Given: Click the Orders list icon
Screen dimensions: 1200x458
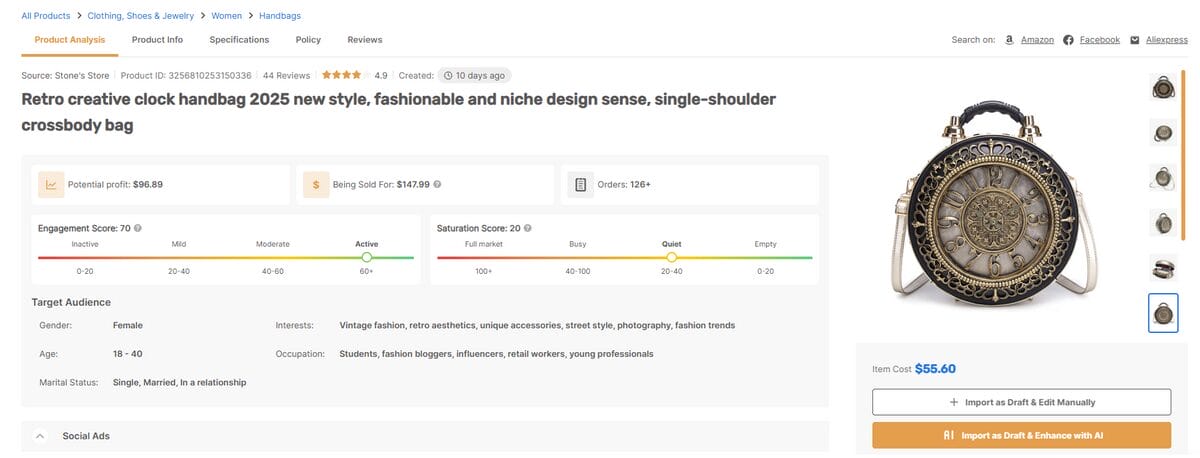Looking at the screenshot, I should click(580, 184).
